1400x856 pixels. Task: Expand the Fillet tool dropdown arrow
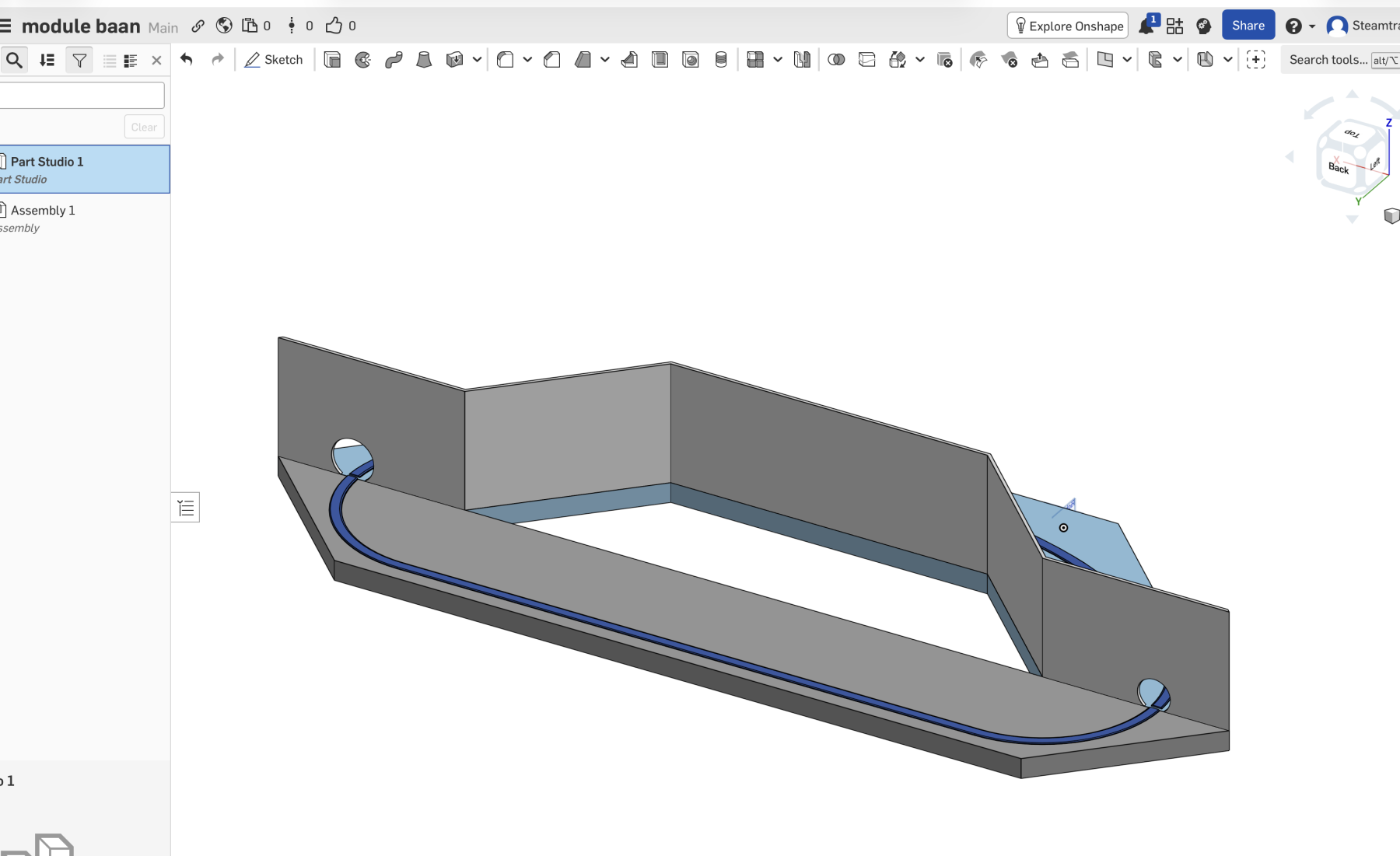527,60
